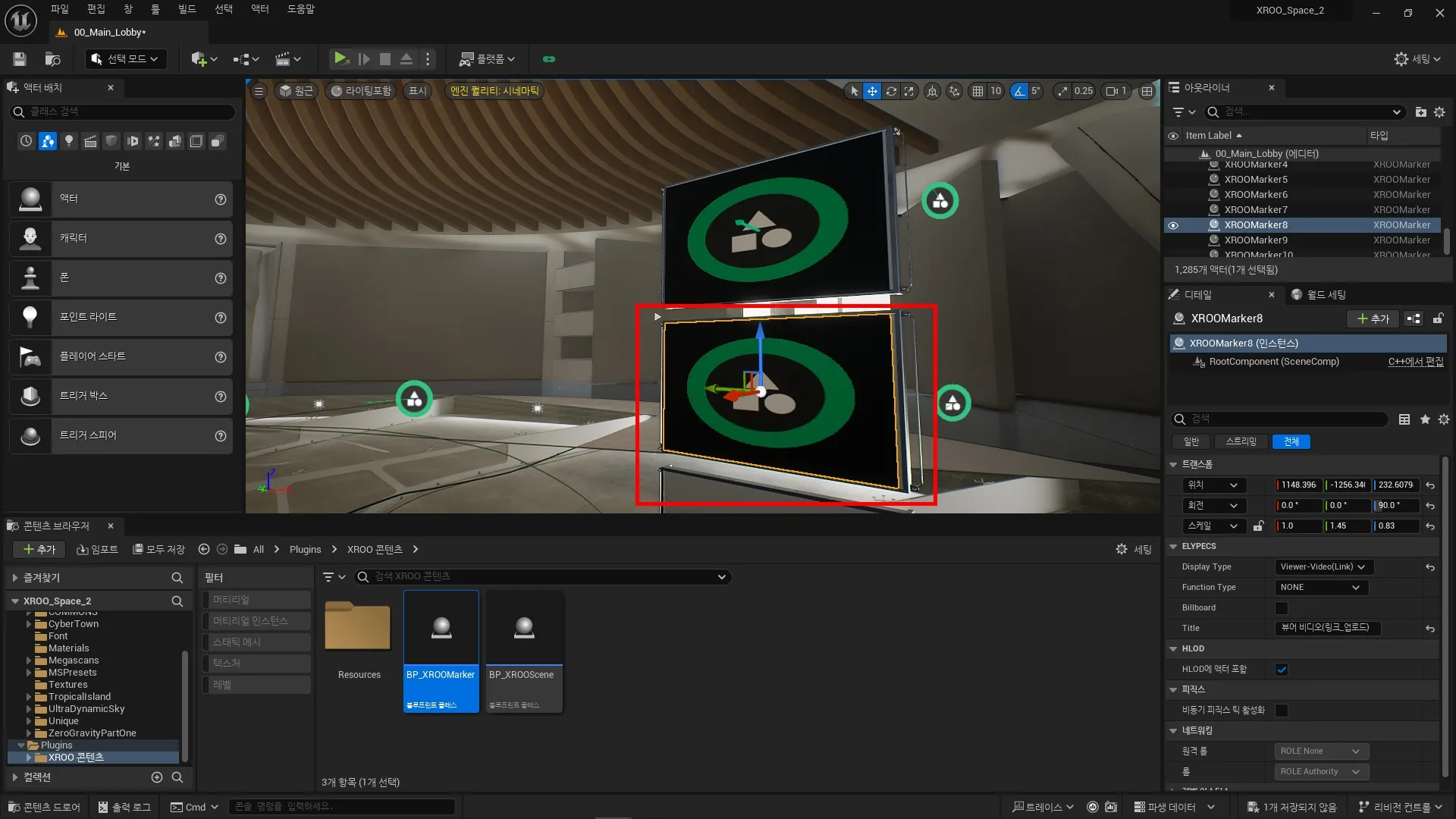
Task: Select the translate (move) gizmo tool
Action: [x=872, y=91]
